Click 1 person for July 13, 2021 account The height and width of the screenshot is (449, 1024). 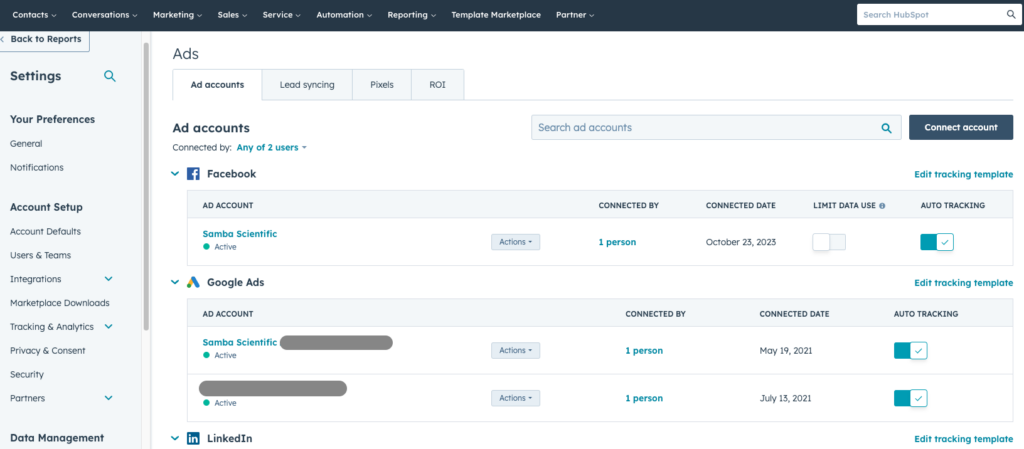[x=644, y=398]
